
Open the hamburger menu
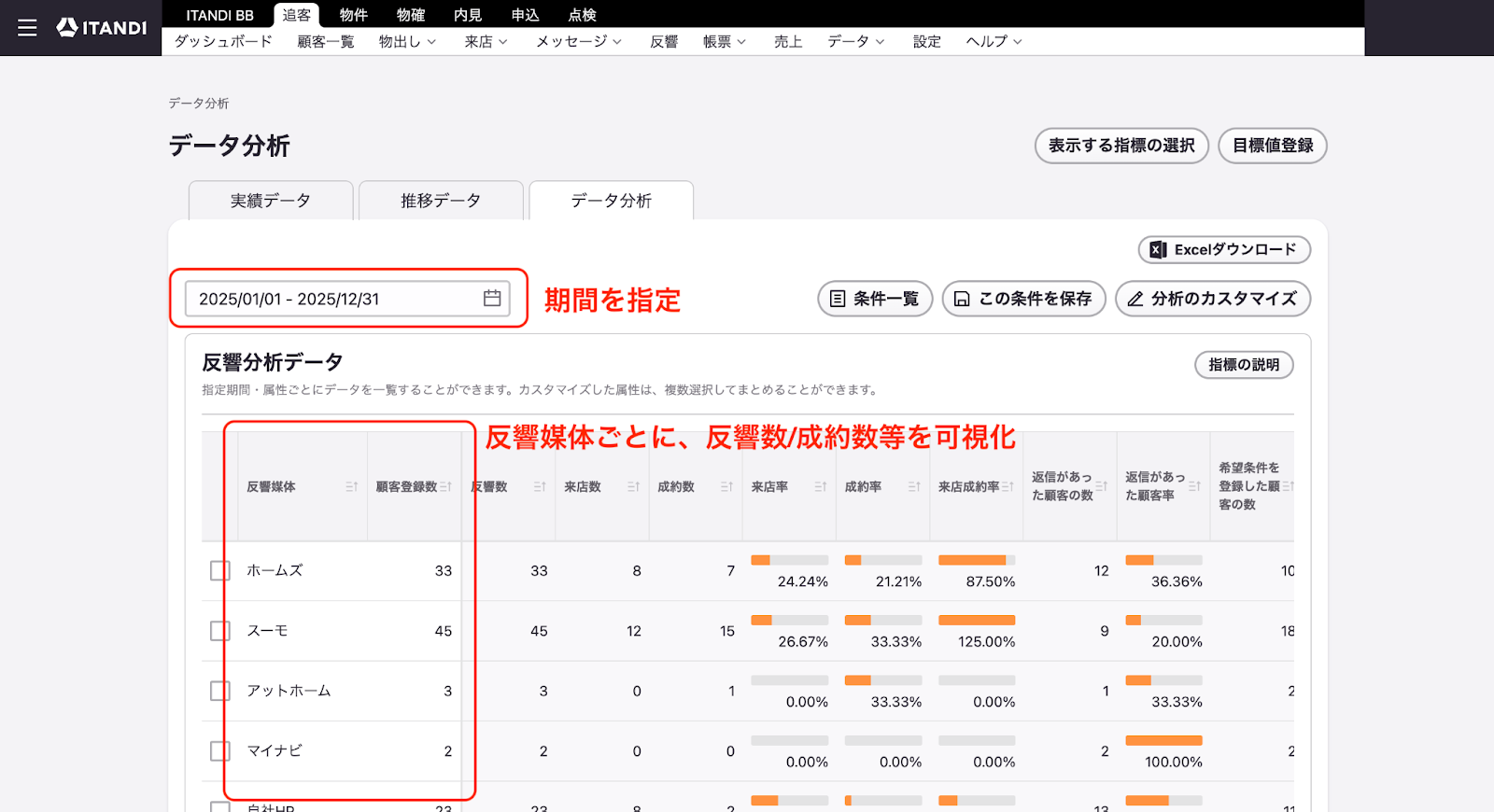pos(27,28)
